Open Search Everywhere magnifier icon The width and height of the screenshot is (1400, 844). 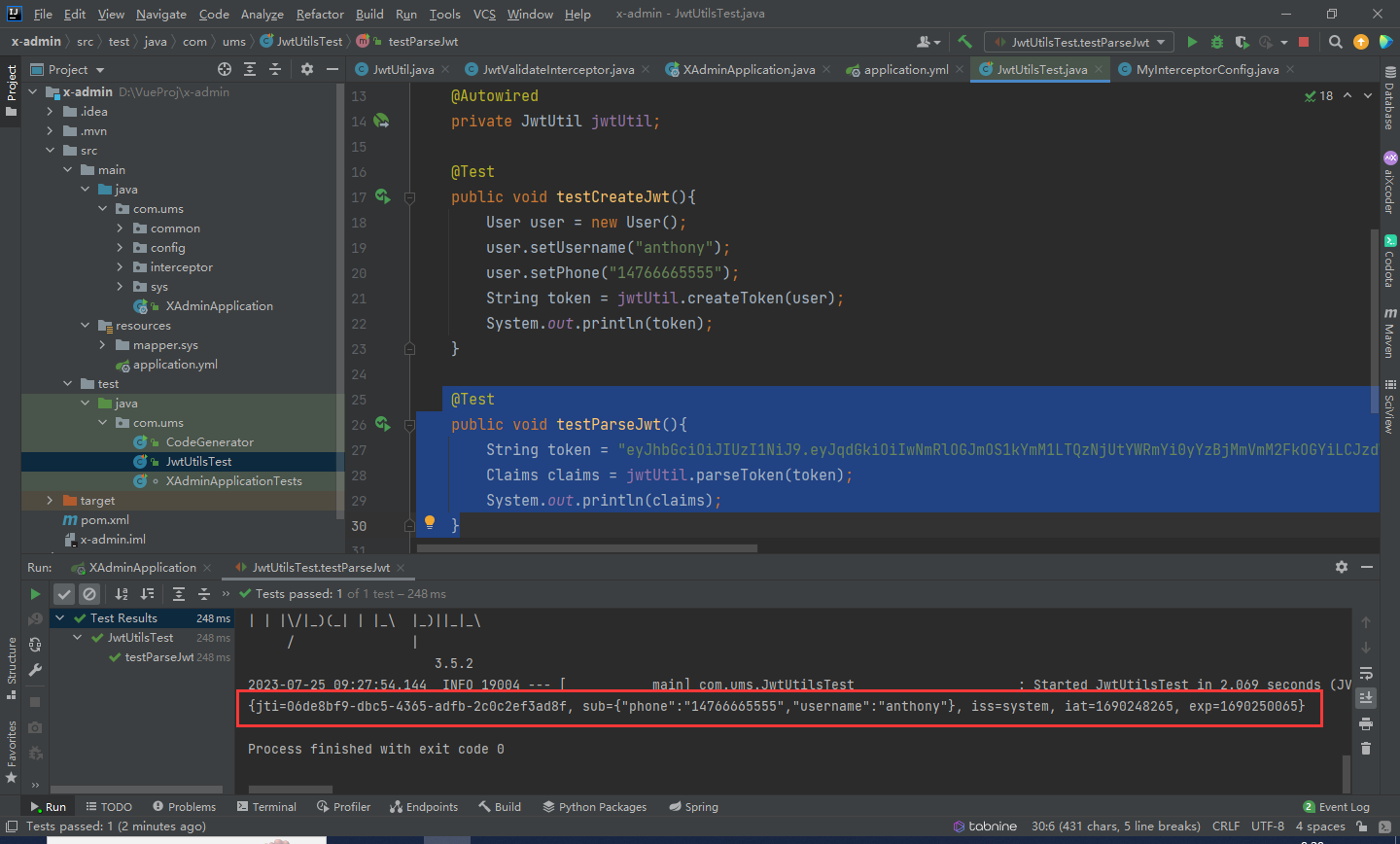coord(1336,42)
